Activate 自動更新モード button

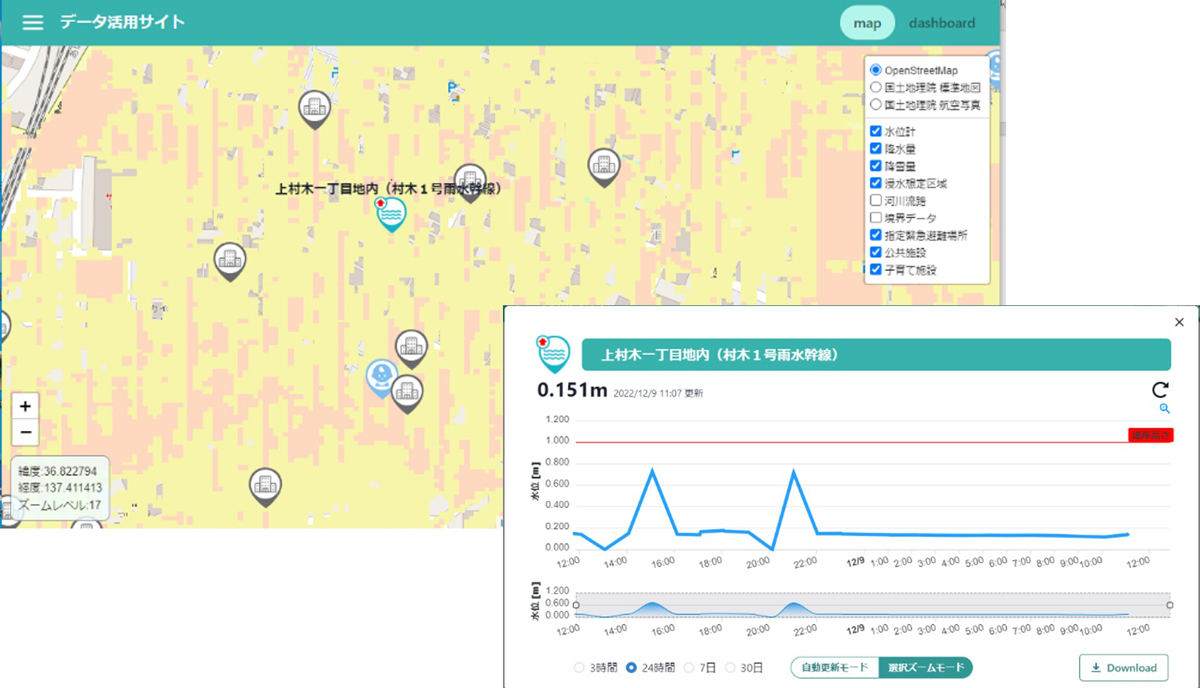click(835, 667)
